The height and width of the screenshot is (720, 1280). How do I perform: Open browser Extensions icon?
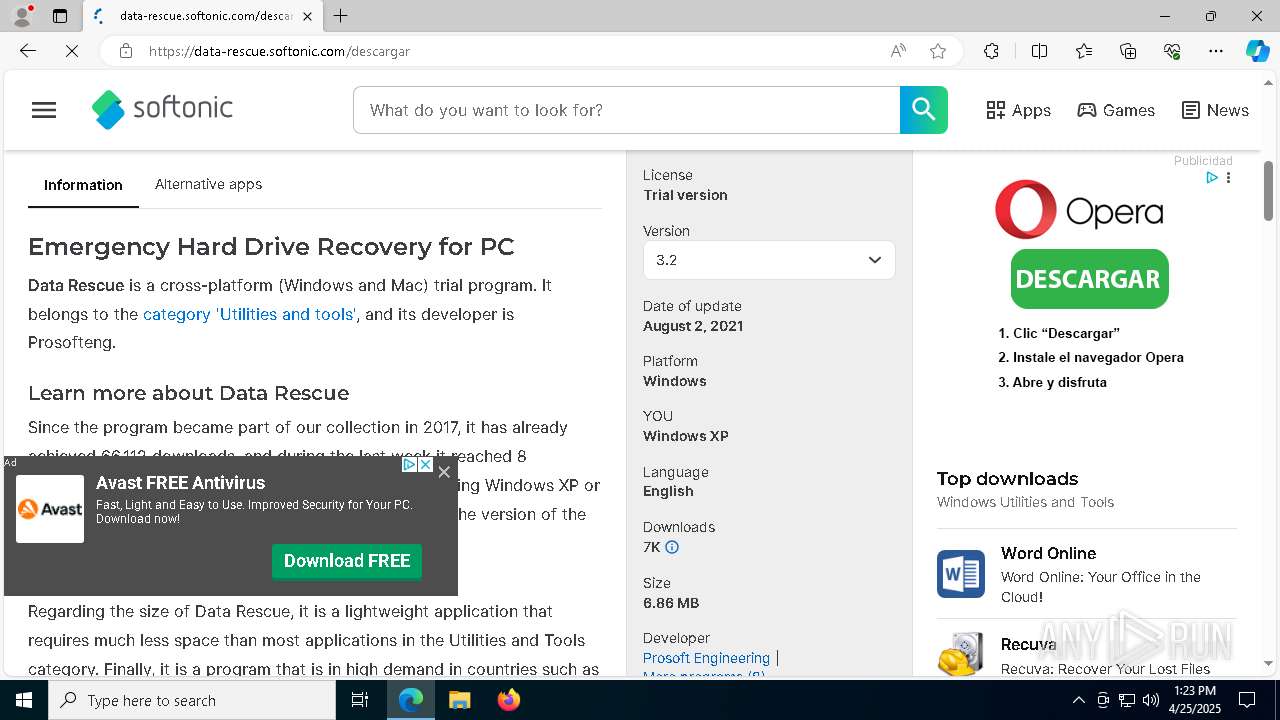pos(991,51)
